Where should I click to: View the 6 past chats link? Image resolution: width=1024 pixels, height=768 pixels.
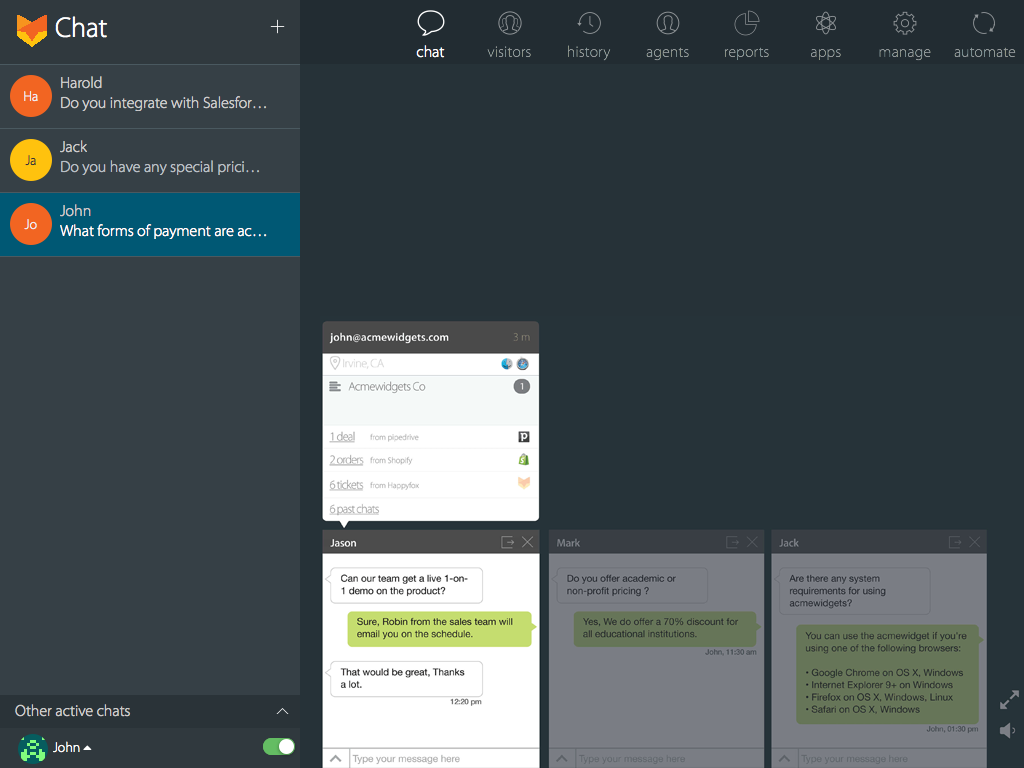pyautogui.click(x=354, y=509)
